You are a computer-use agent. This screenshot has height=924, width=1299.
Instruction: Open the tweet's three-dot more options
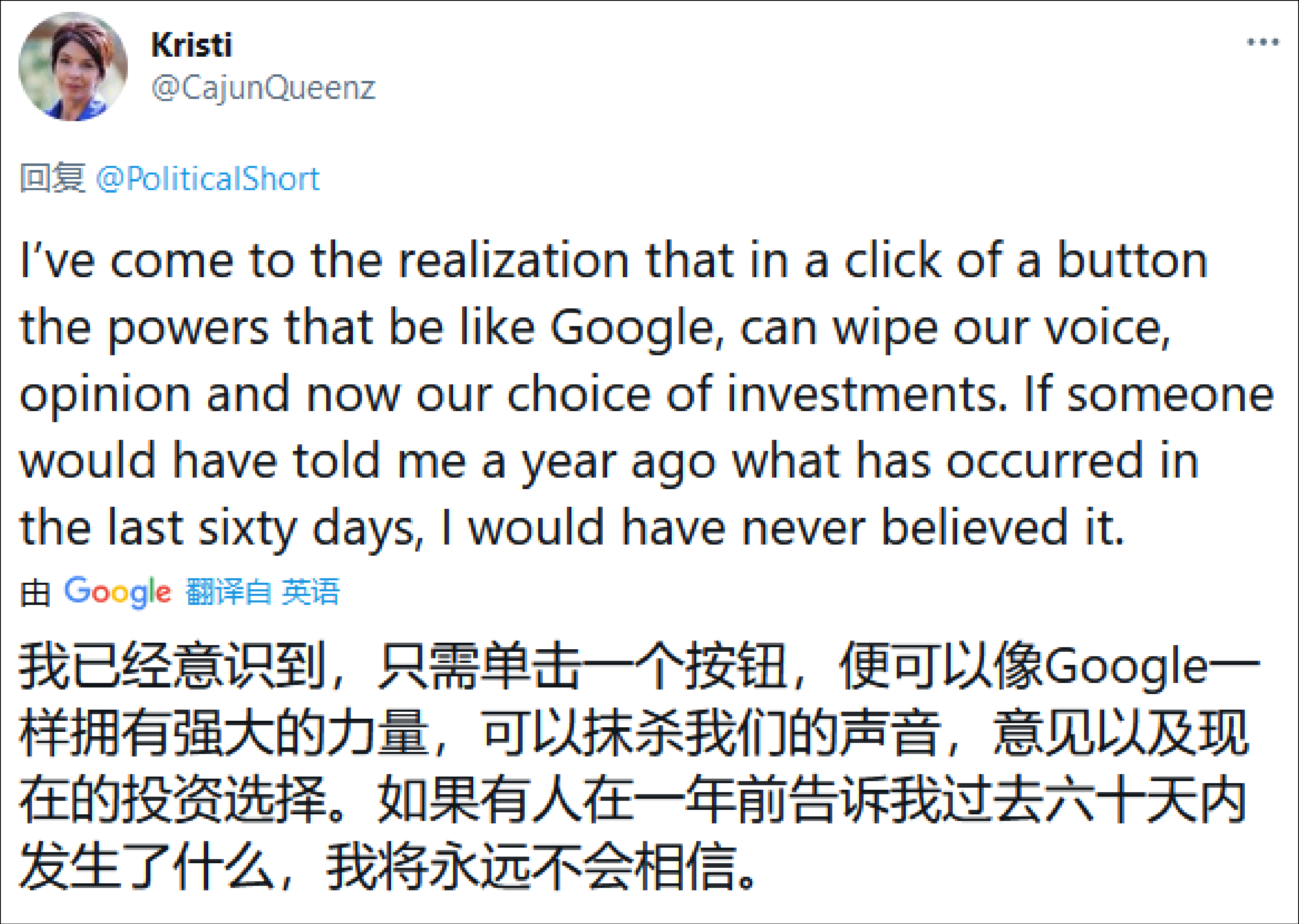point(1262,42)
